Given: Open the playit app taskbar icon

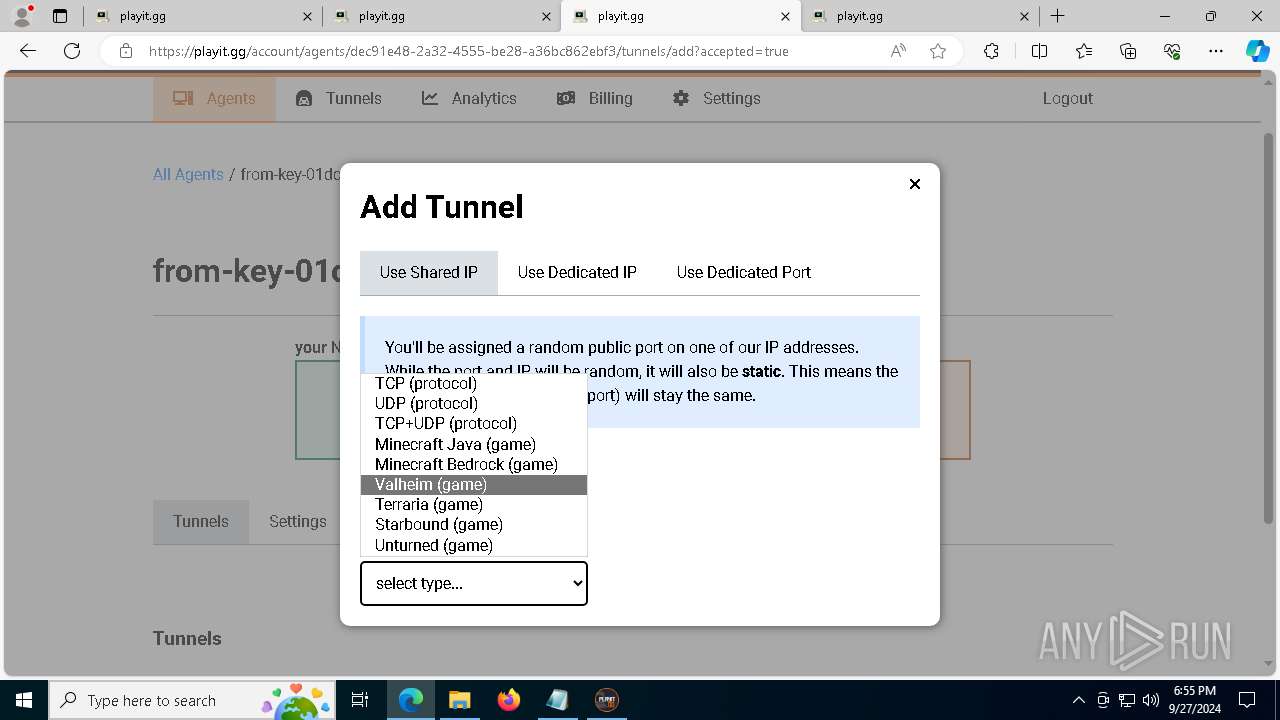Looking at the screenshot, I should 606,700.
